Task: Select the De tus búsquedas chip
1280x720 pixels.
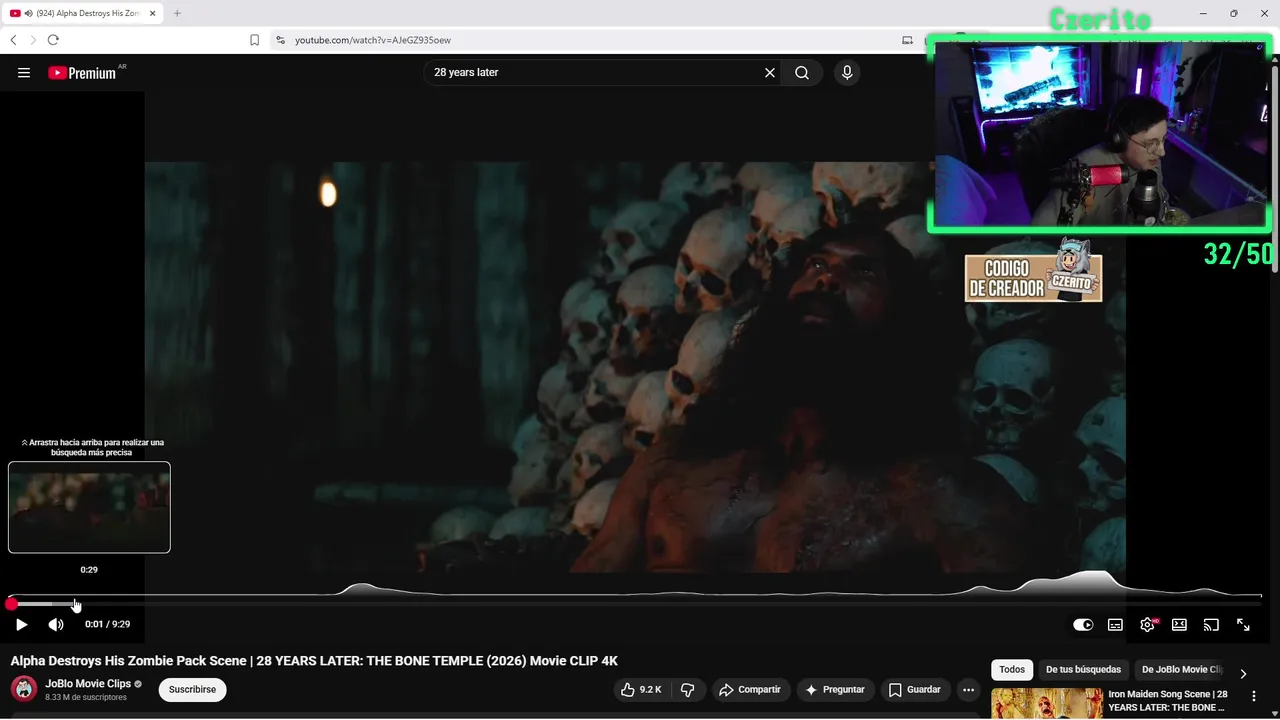Action: 1083,669
